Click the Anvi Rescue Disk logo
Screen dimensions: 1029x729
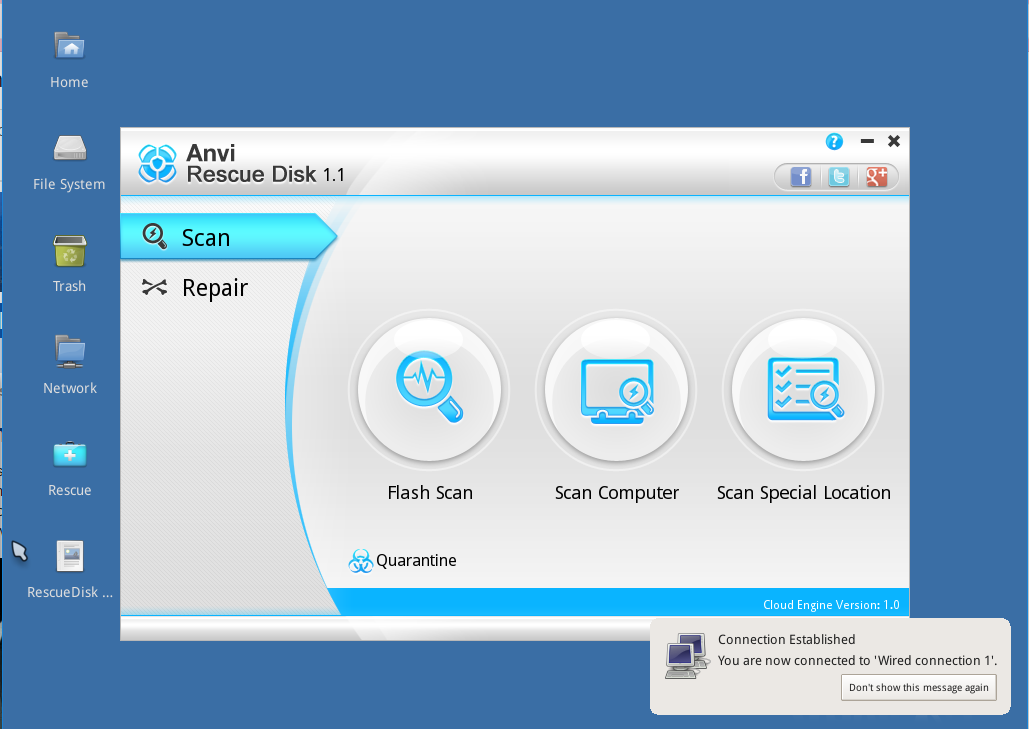click(158, 163)
